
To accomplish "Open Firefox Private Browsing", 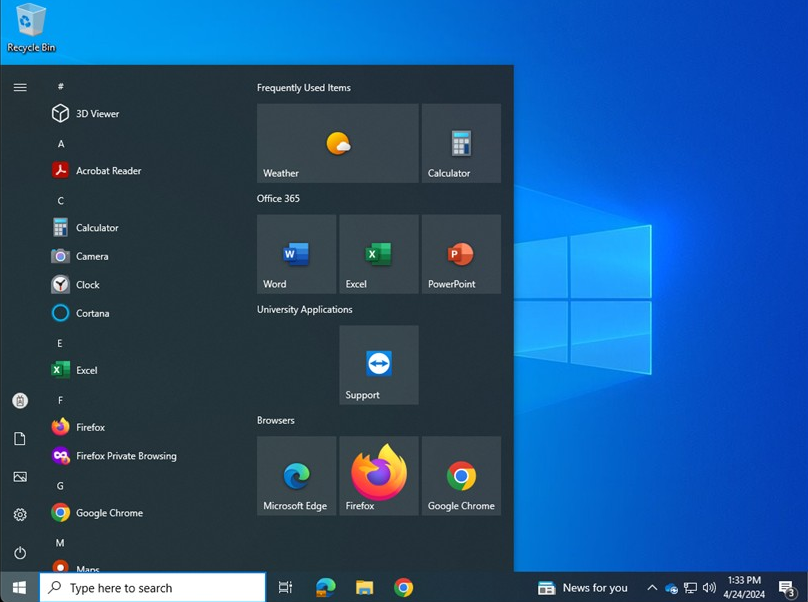I will (114, 456).
